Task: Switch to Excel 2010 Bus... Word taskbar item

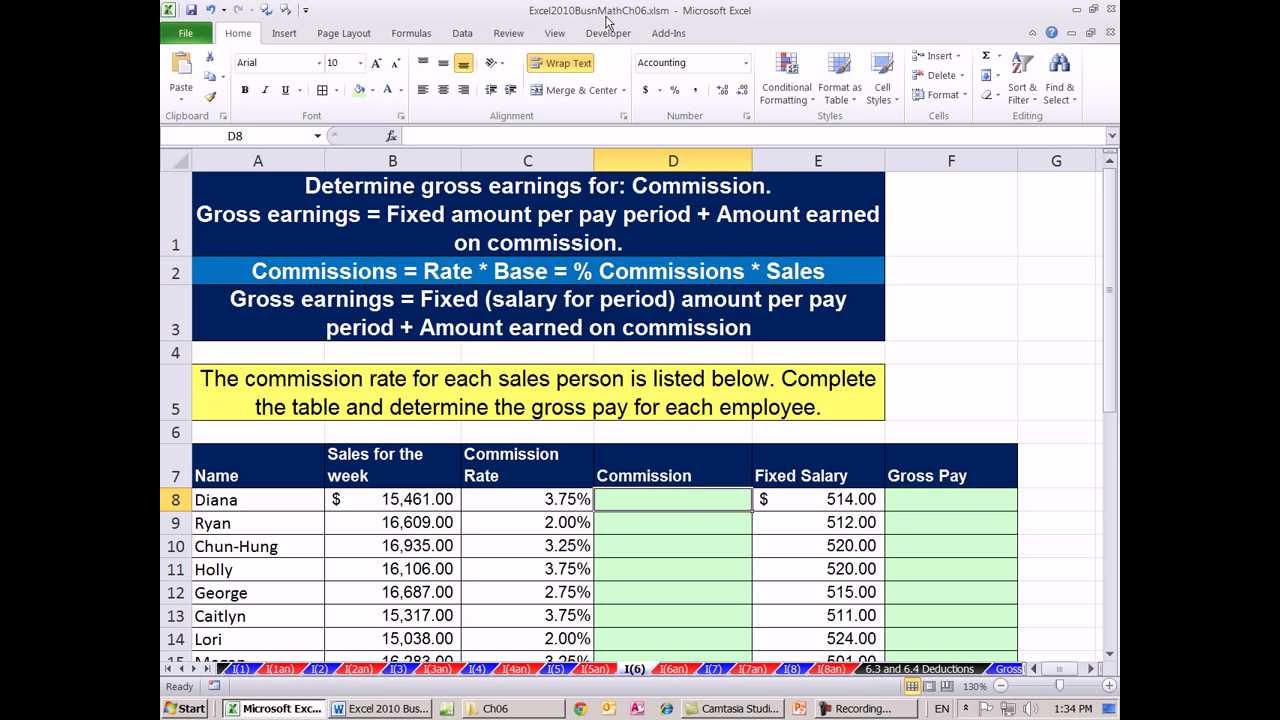Action: [x=380, y=709]
